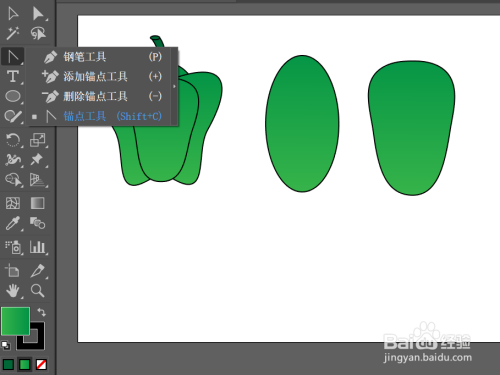Viewport: 500px width, 375px height.
Task: Select the Direct Selection tool
Action: [38, 14]
